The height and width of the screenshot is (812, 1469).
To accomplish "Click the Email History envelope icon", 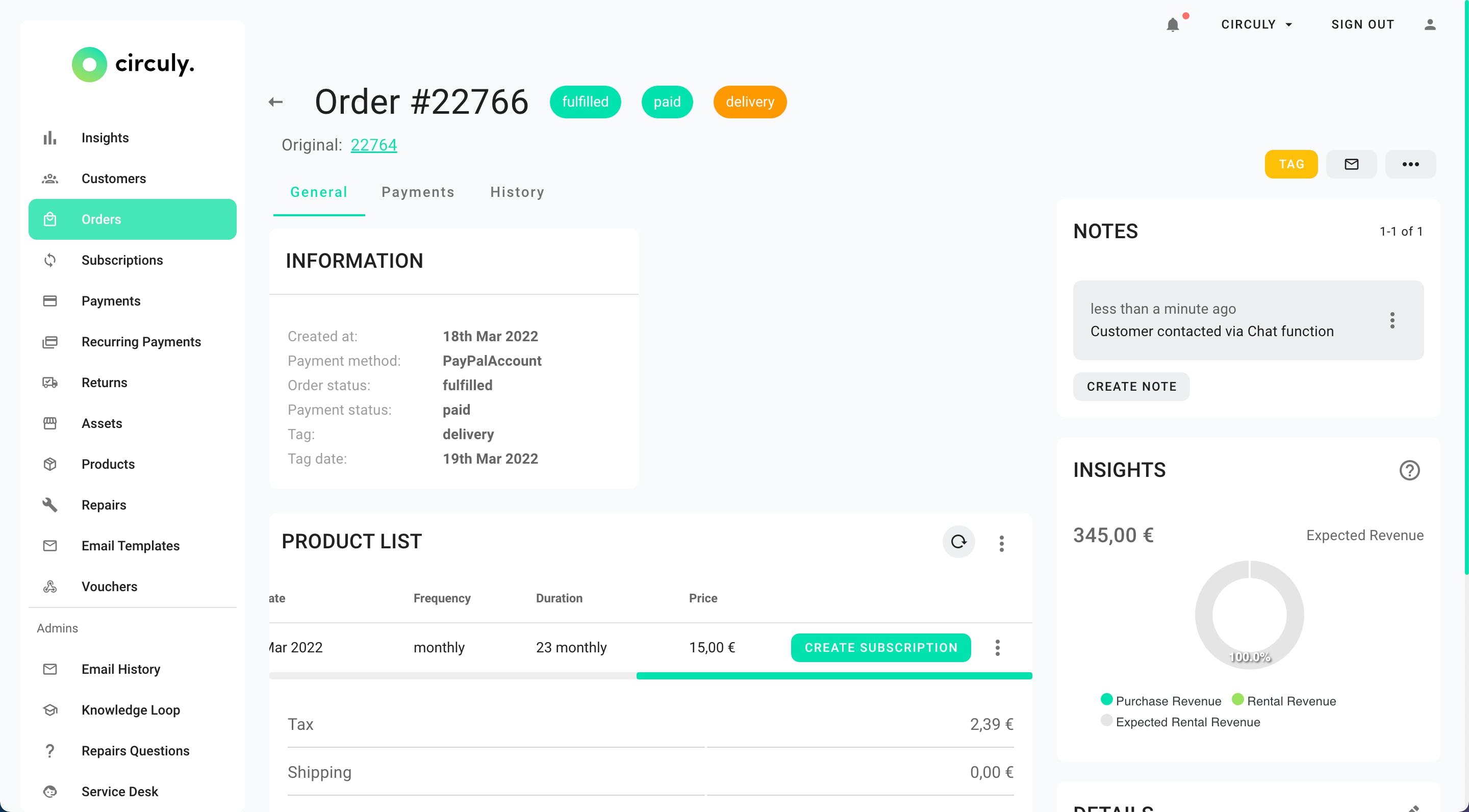I will coord(50,669).
